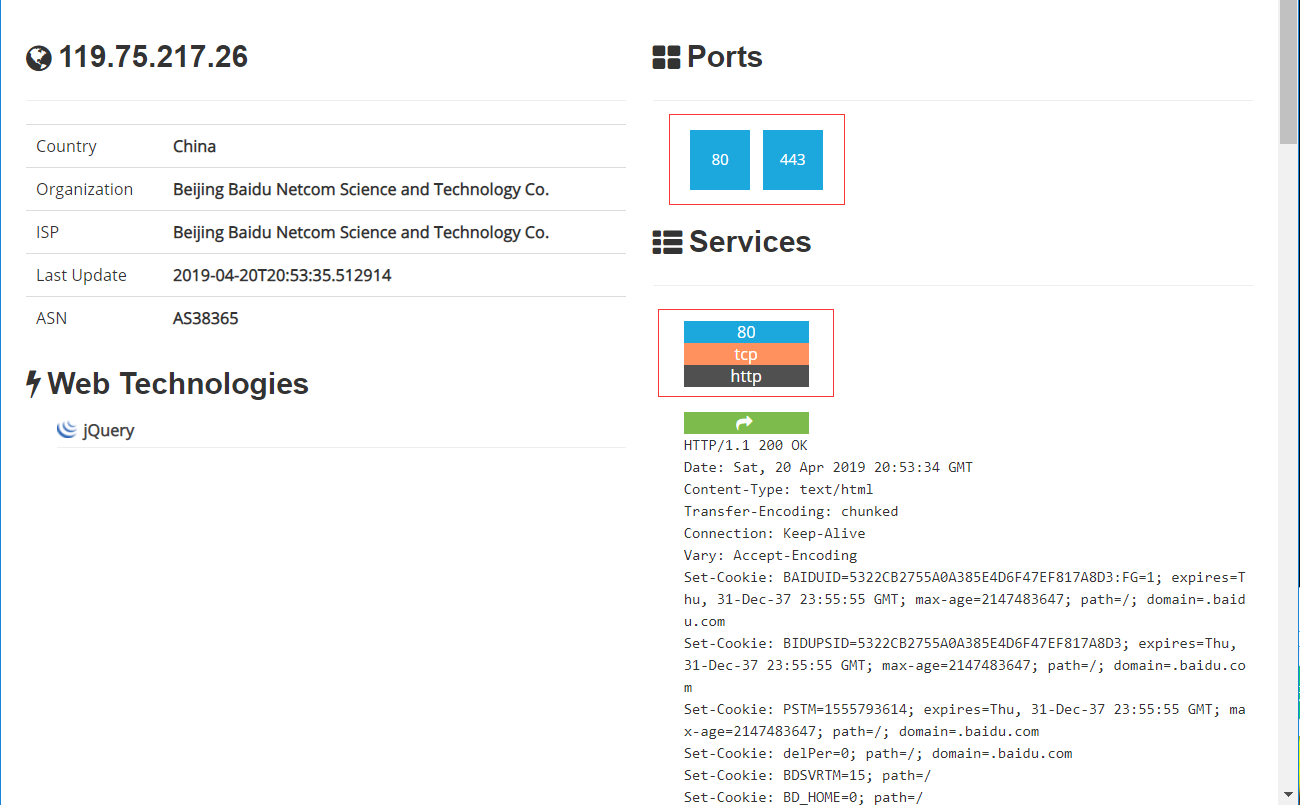The height and width of the screenshot is (805, 1300).
Task: Click the Country row label
Action: tap(66, 146)
